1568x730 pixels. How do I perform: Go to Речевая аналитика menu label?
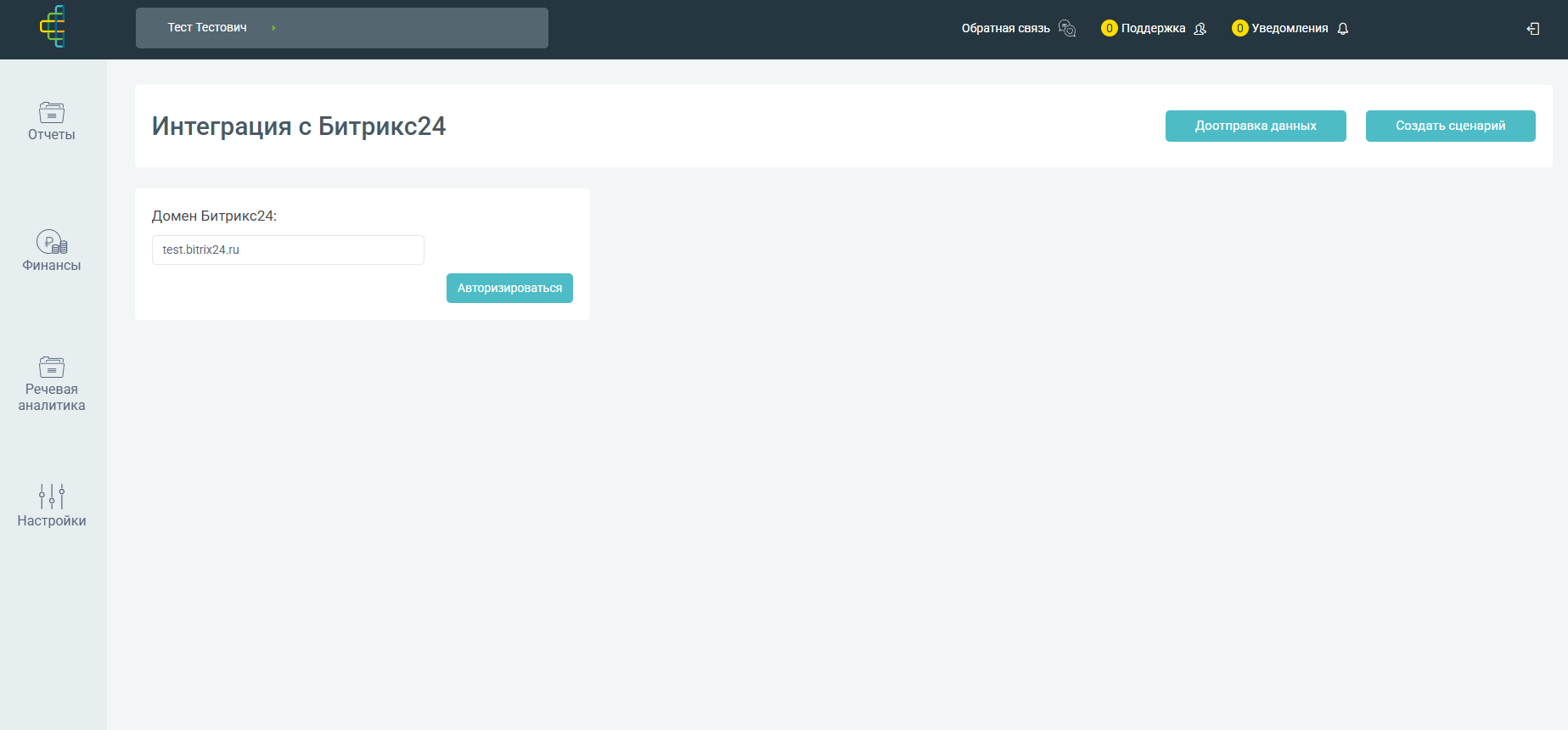[x=52, y=397]
